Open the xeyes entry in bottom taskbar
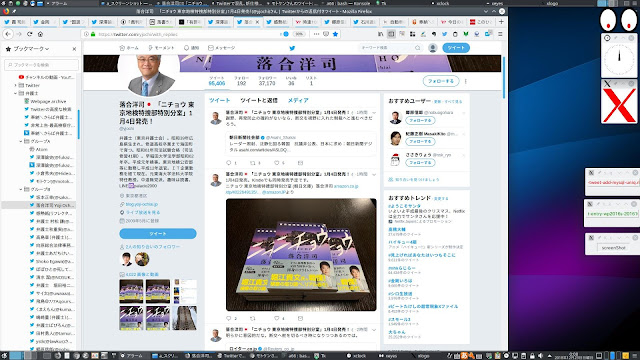Image resolution: width=640 pixels, height=360 pixels. click(388, 356)
